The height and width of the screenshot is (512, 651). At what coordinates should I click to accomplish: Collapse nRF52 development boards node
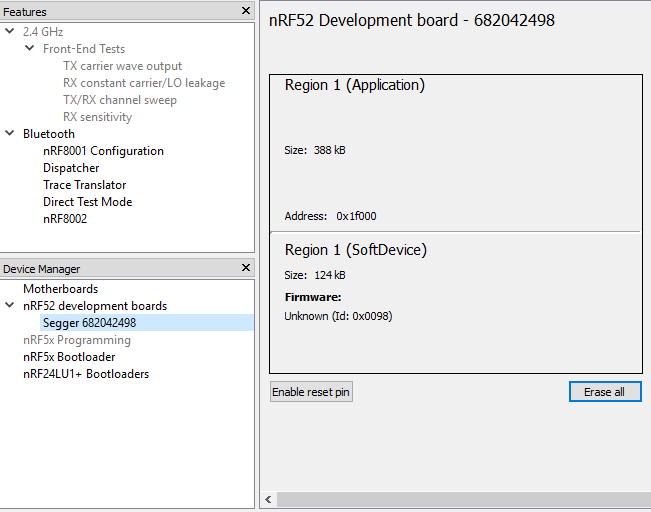pyautogui.click(x=10, y=305)
